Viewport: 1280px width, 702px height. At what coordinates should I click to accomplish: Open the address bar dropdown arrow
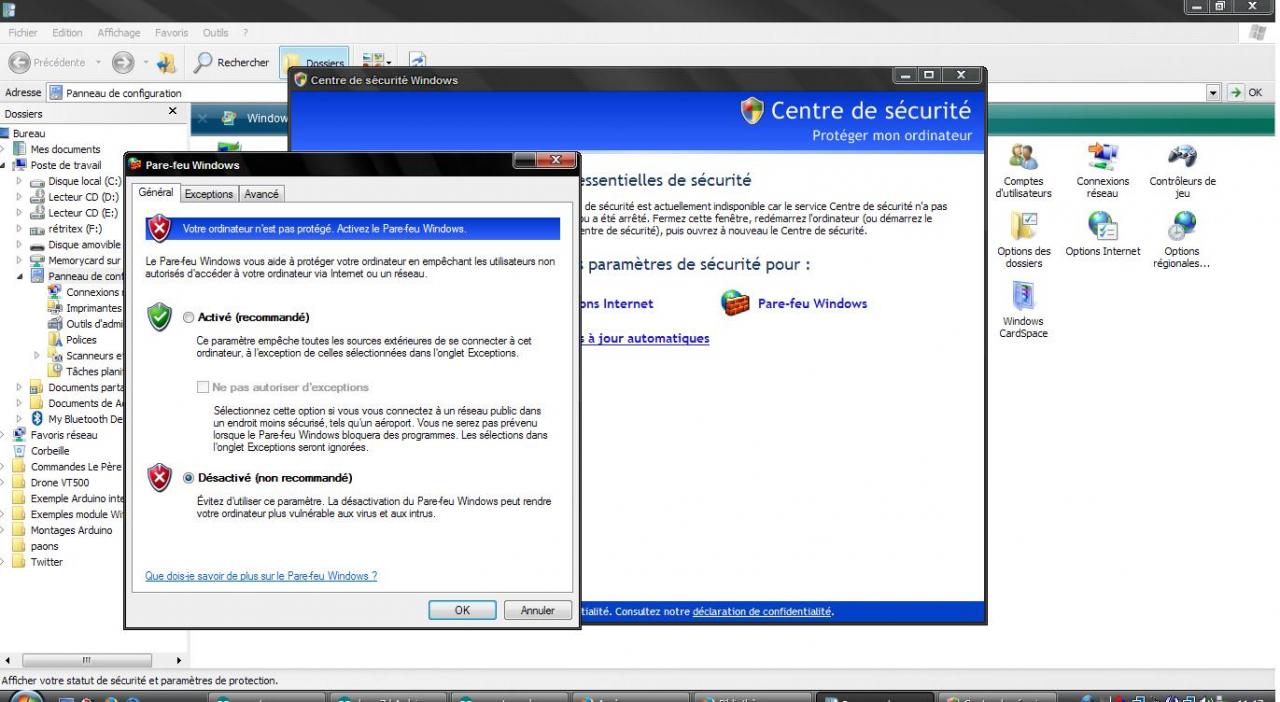click(x=1215, y=93)
